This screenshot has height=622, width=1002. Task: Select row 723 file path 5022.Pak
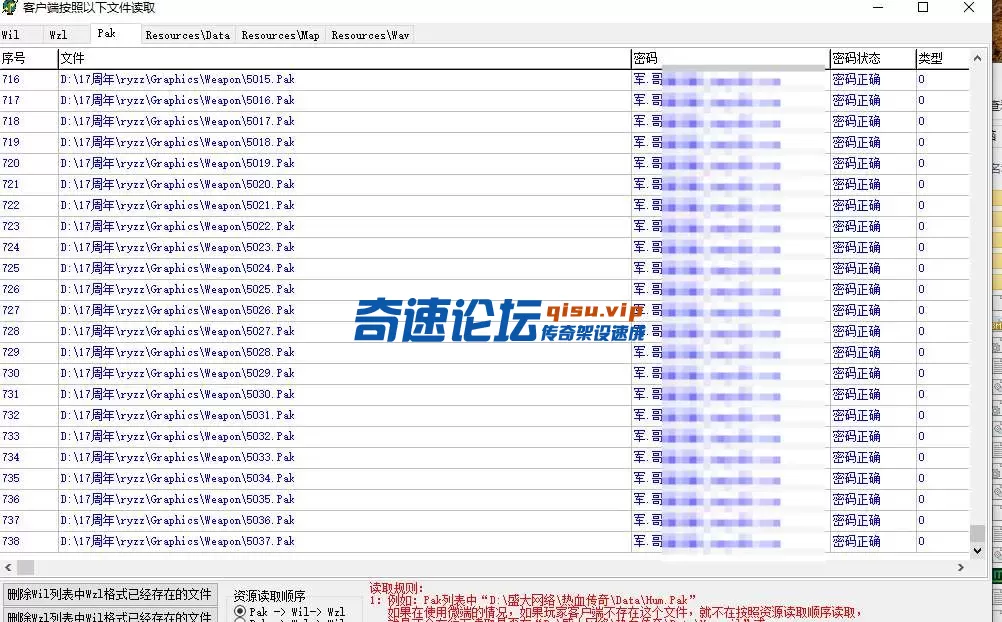point(178,226)
